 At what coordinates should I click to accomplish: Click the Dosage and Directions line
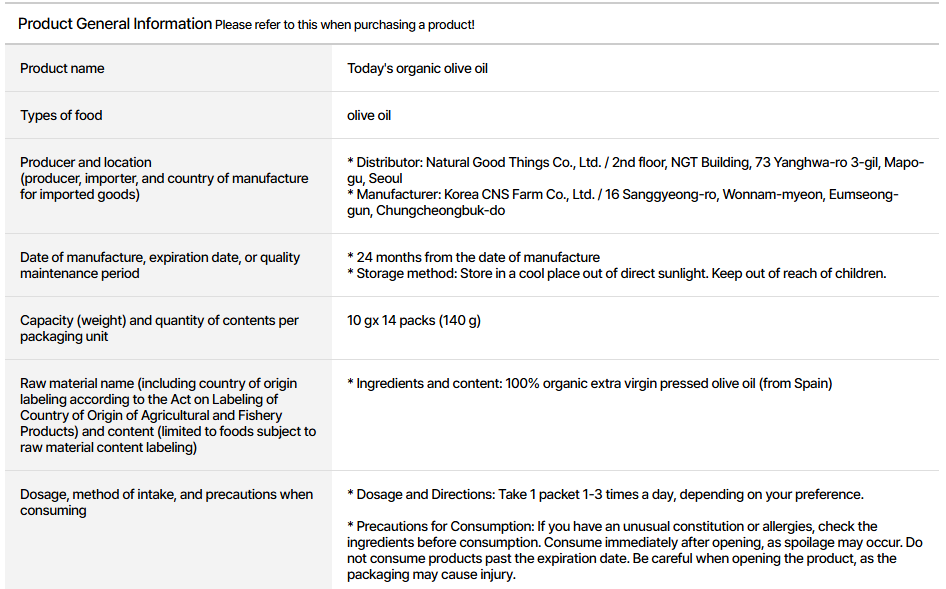pos(605,495)
